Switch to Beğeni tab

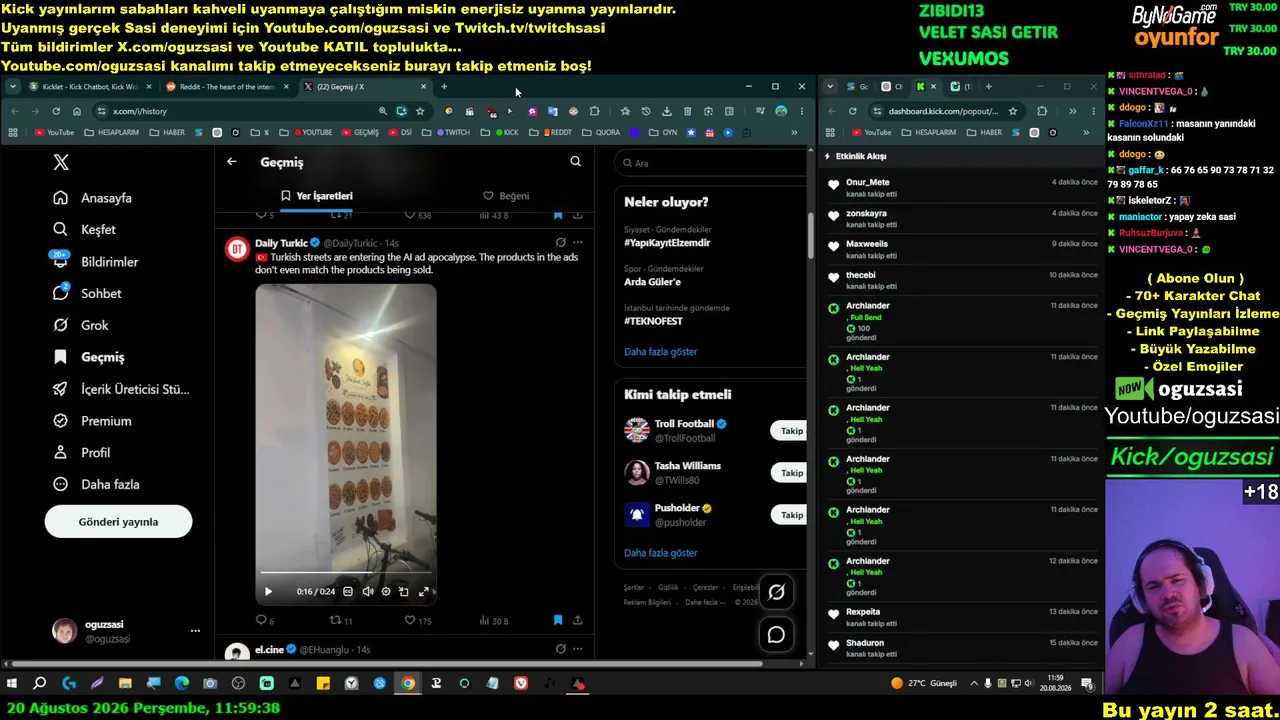[x=506, y=196]
